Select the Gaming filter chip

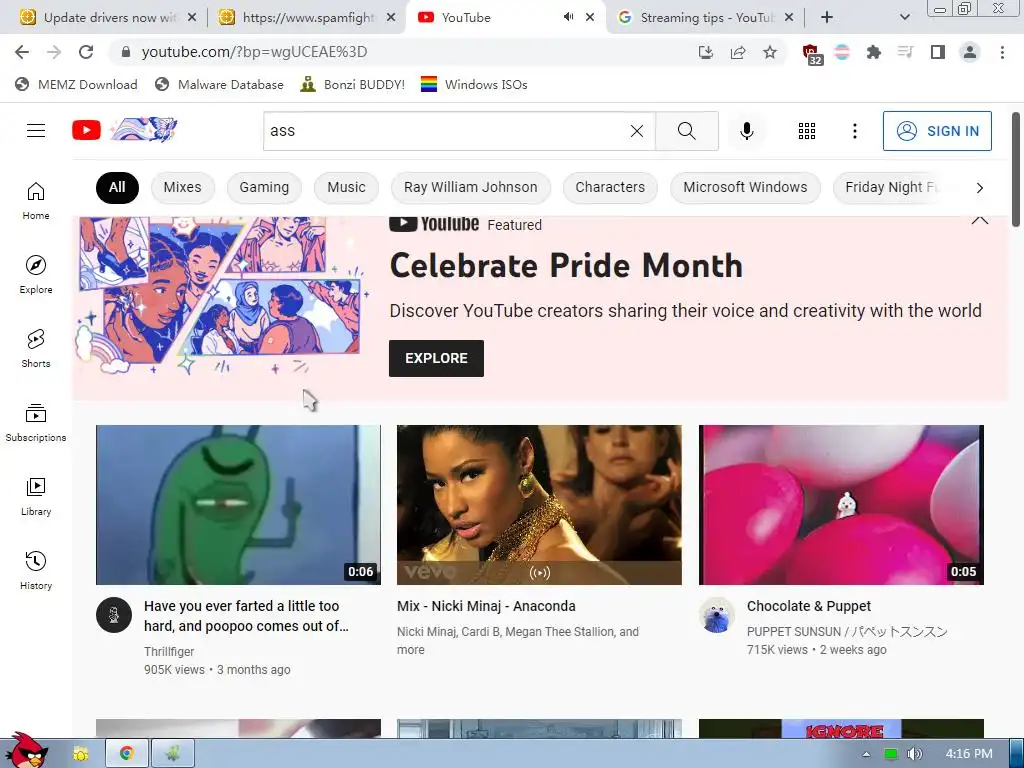coord(264,187)
